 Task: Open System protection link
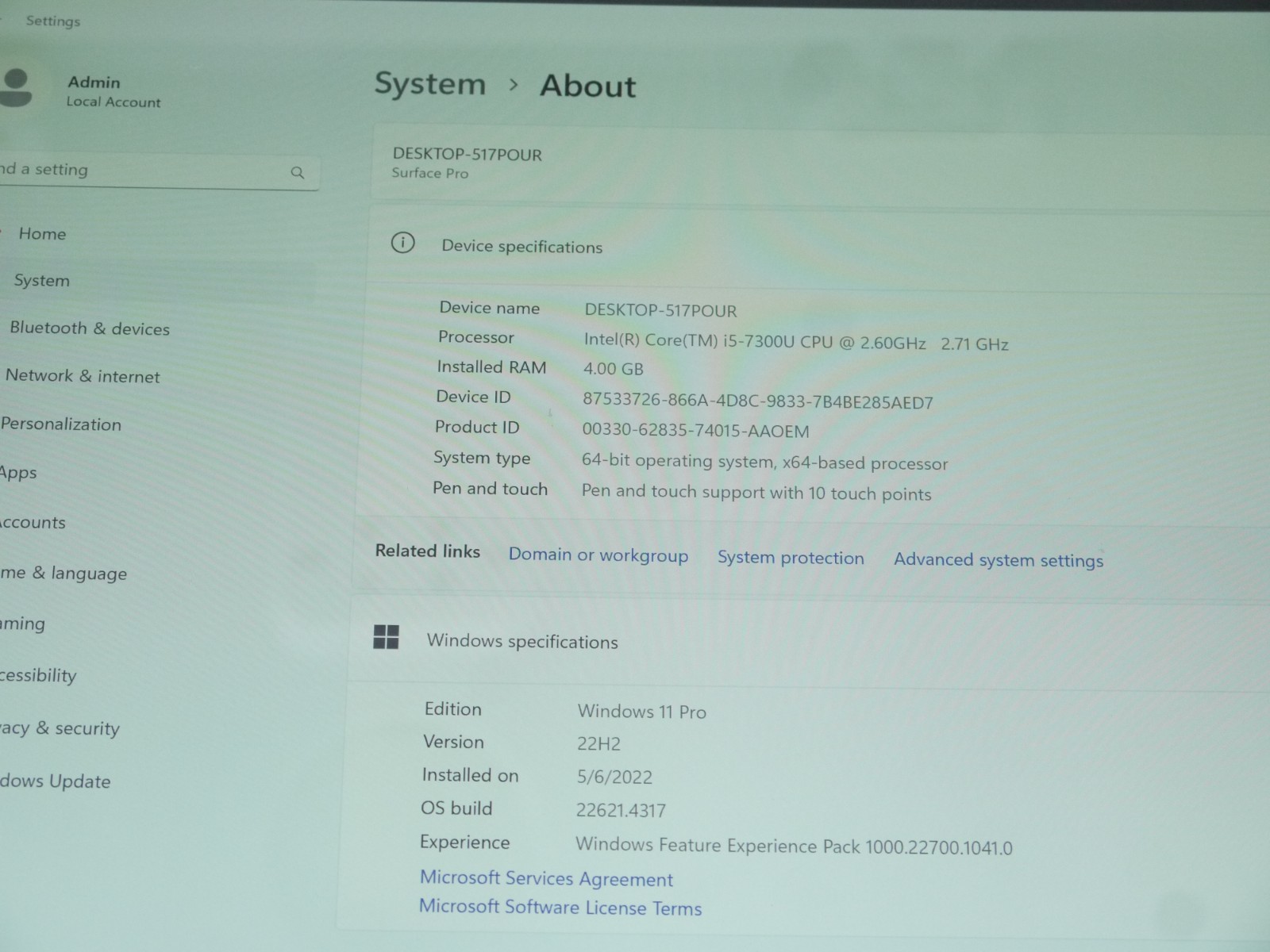tap(791, 558)
